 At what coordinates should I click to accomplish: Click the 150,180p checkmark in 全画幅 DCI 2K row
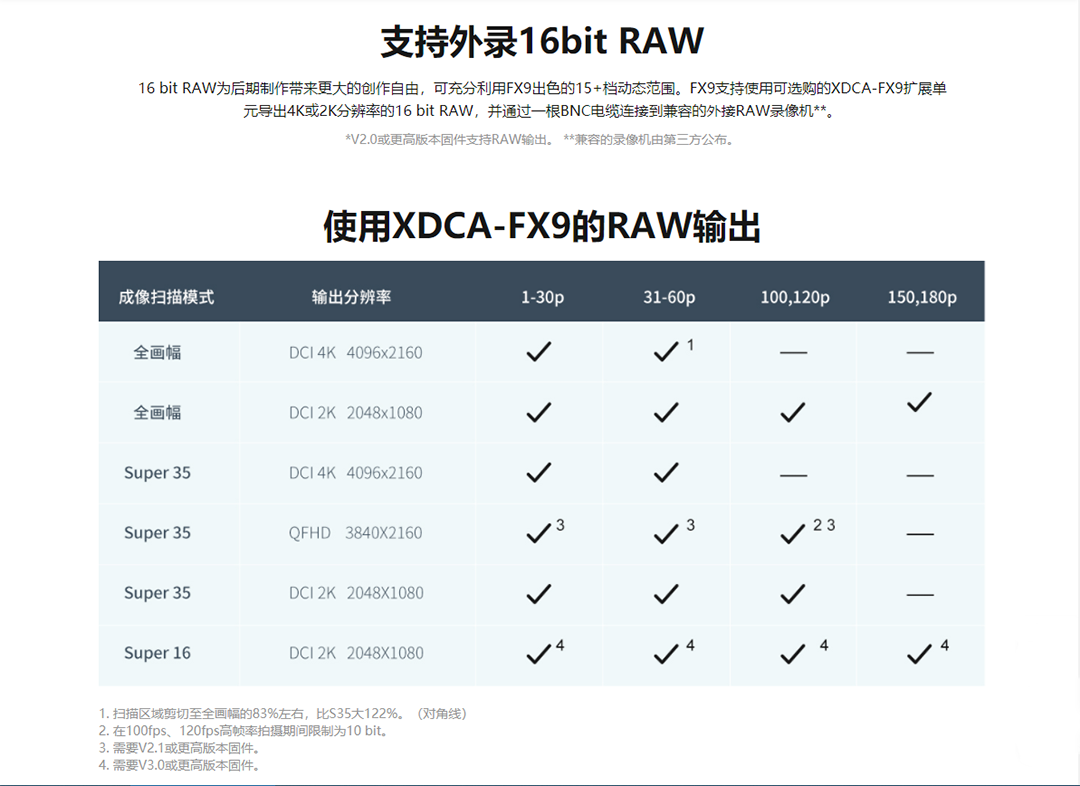click(920, 402)
